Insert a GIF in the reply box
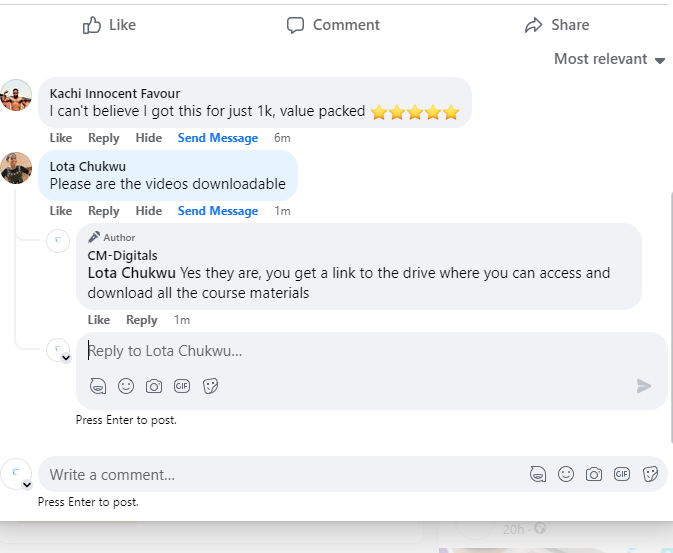The width and height of the screenshot is (673, 553). click(x=182, y=386)
